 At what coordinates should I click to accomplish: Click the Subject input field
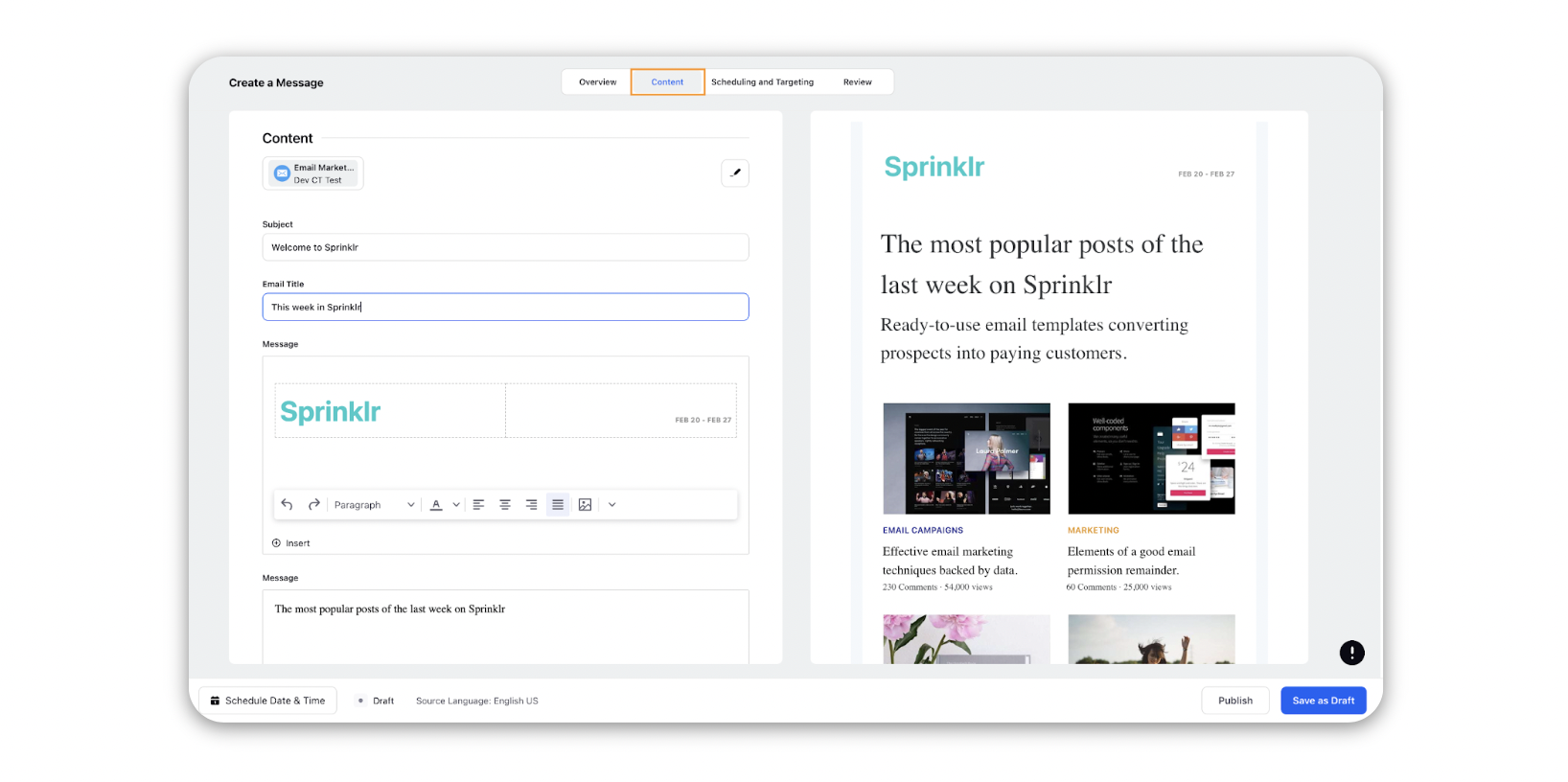click(x=505, y=247)
